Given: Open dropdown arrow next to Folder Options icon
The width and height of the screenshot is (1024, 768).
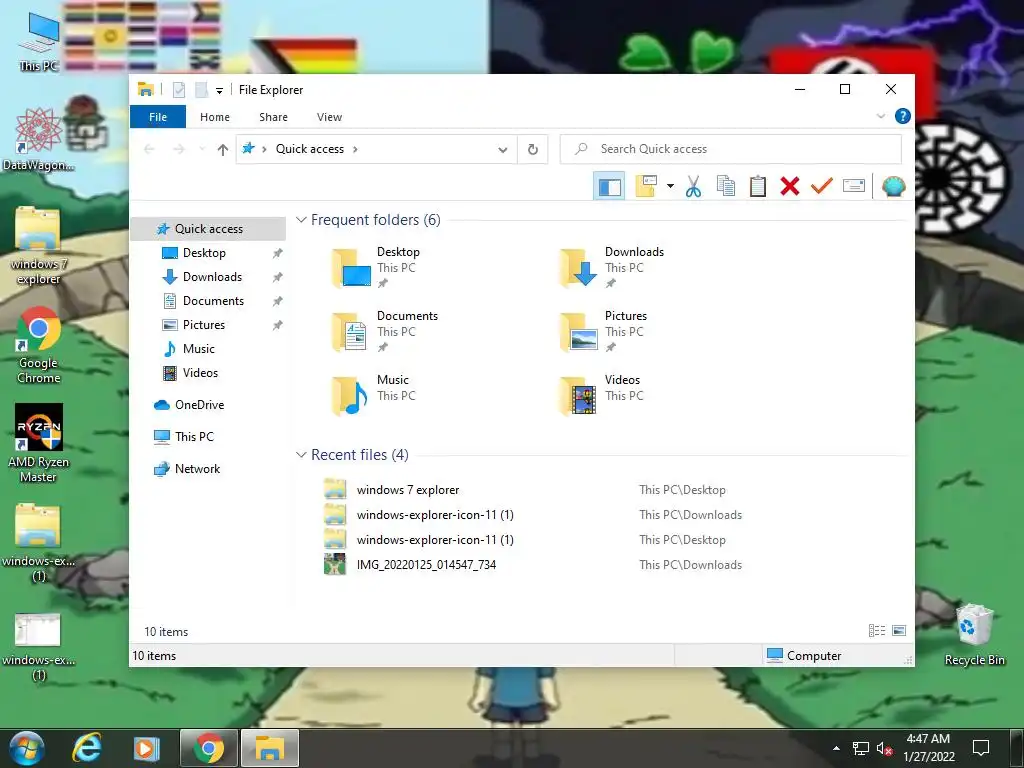Looking at the screenshot, I should (x=670, y=186).
